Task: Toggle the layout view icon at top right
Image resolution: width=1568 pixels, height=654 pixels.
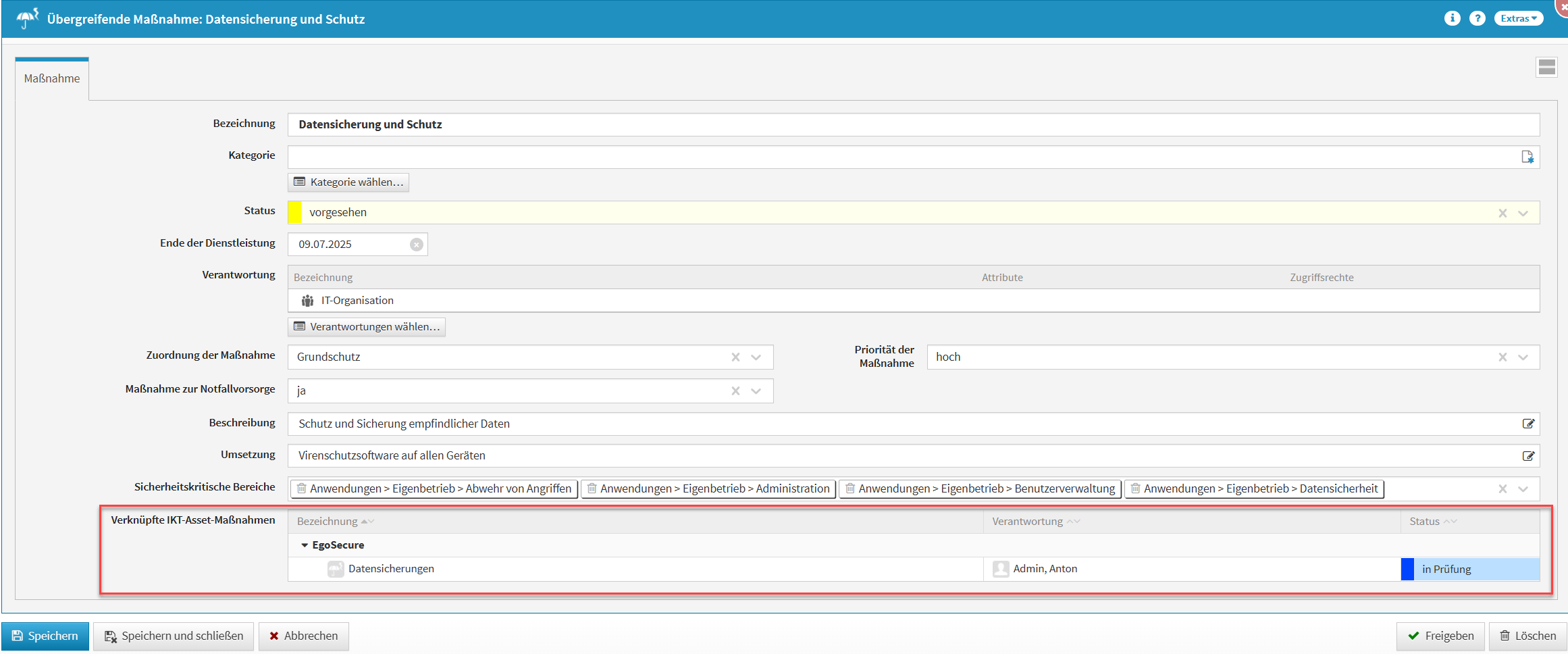Action: point(1546,67)
